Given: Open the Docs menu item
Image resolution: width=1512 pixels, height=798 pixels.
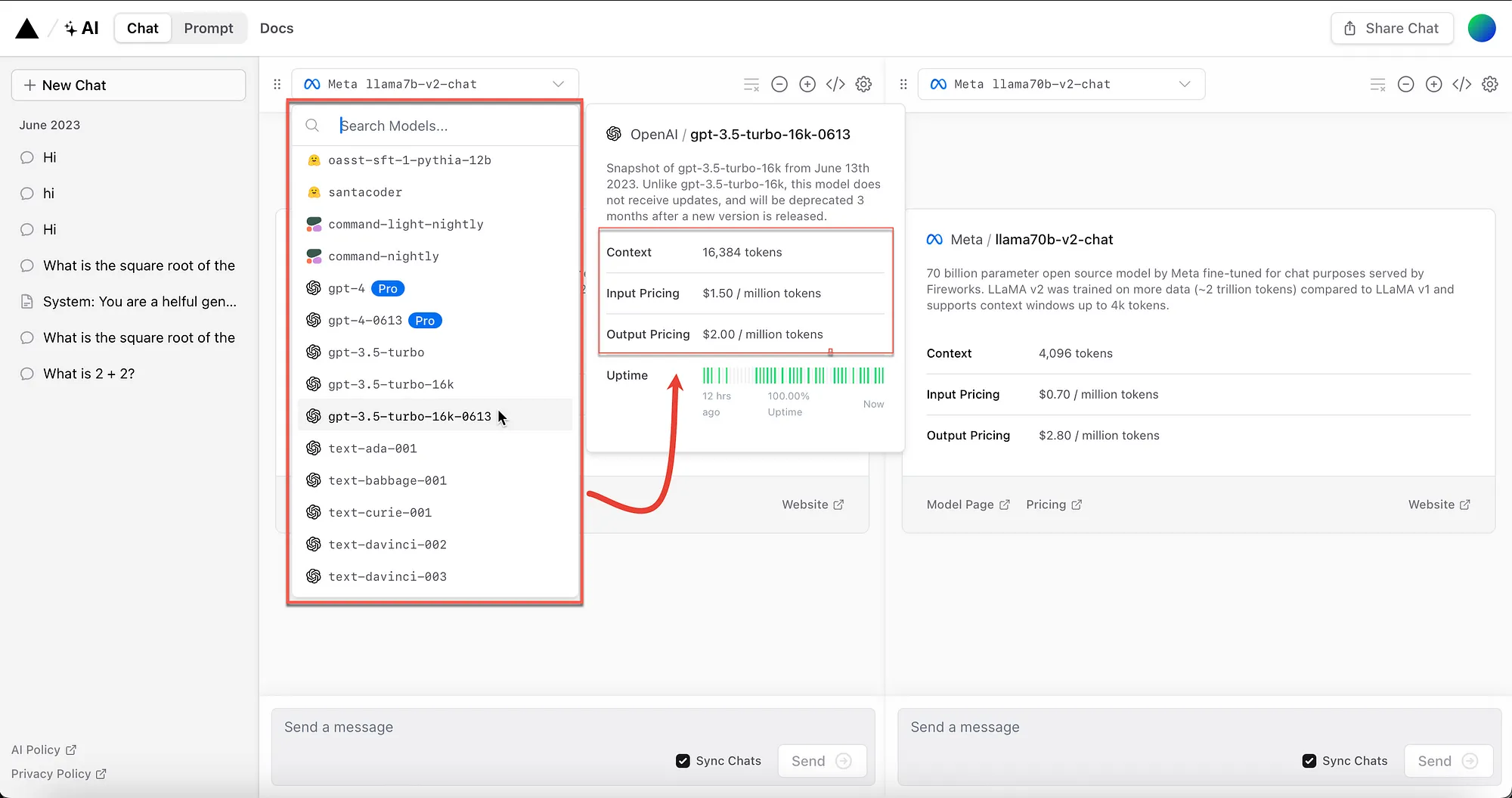Looking at the screenshot, I should click(x=277, y=28).
